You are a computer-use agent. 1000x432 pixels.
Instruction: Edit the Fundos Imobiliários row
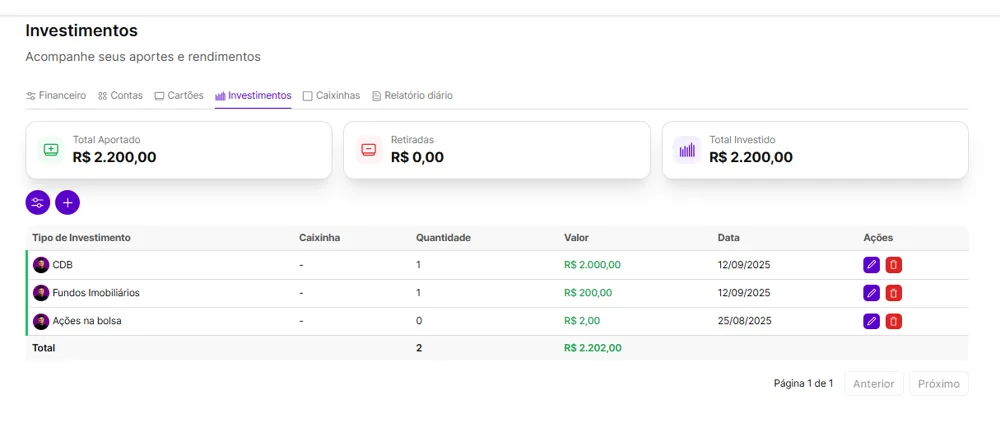click(x=871, y=293)
